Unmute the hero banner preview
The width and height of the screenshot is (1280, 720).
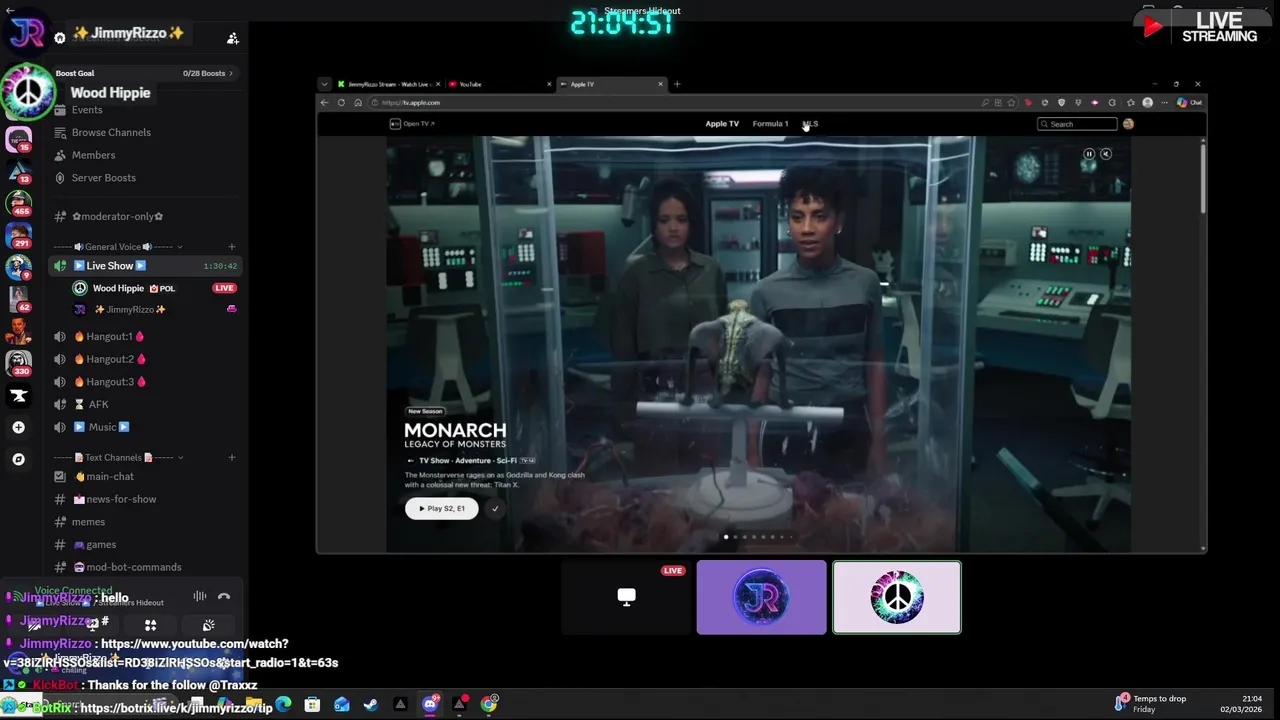pyautogui.click(x=1106, y=154)
